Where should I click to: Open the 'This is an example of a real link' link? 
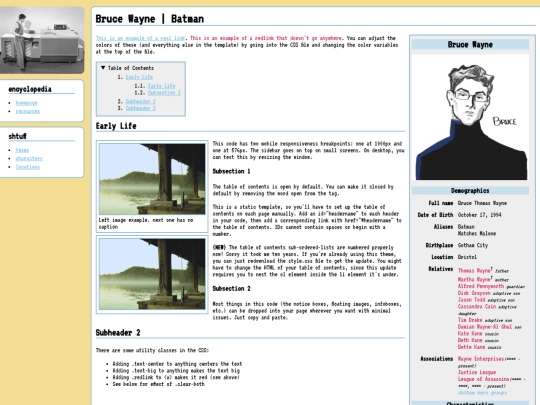[140, 38]
